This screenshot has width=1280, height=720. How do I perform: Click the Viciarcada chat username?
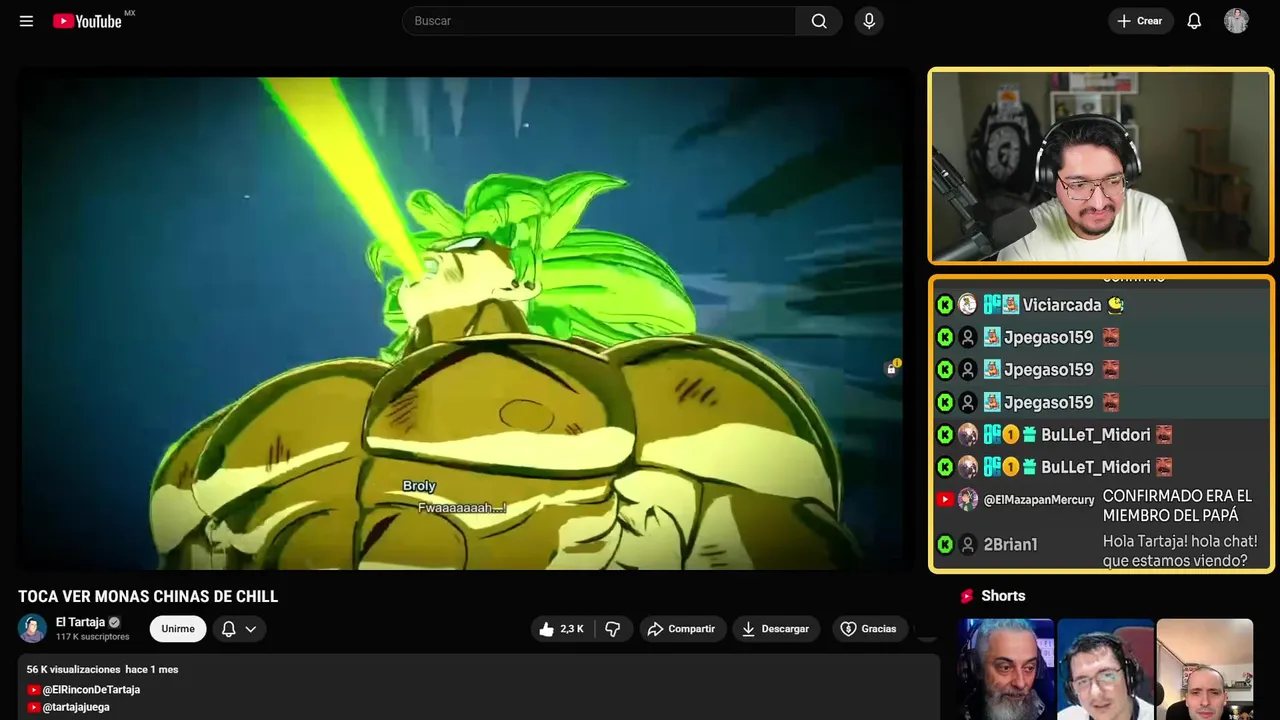[1061, 305]
